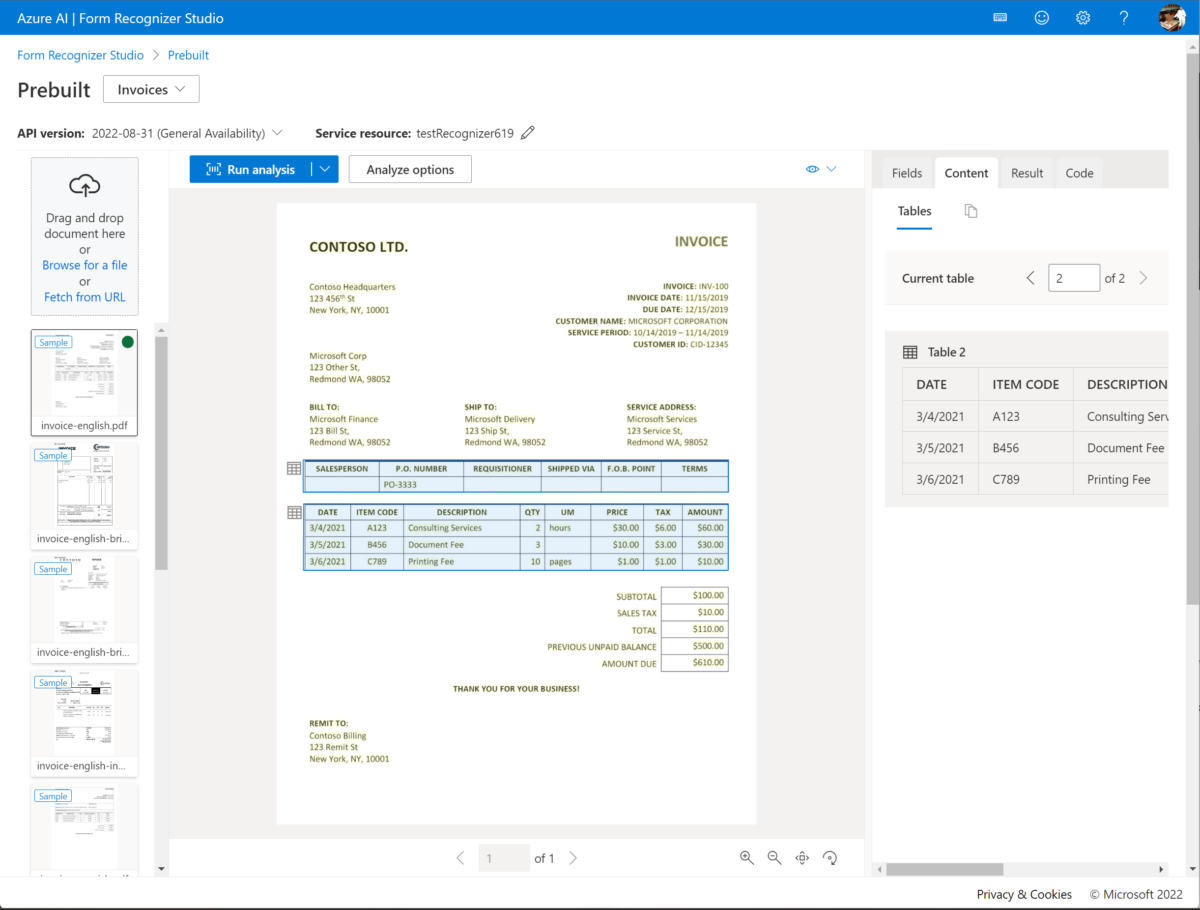Open the Fetch from URL link
The image size is (1200, 910).
click(84, 296)
